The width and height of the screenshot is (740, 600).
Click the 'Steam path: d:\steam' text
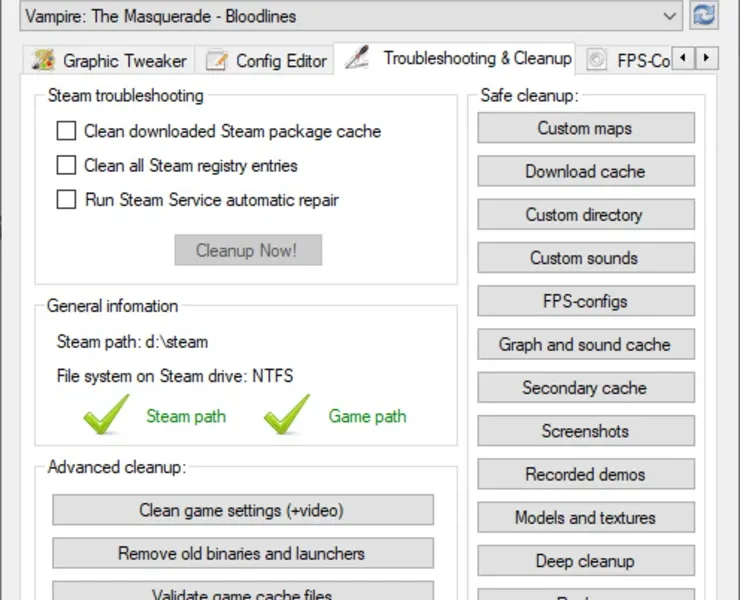[x=132, y=342]
